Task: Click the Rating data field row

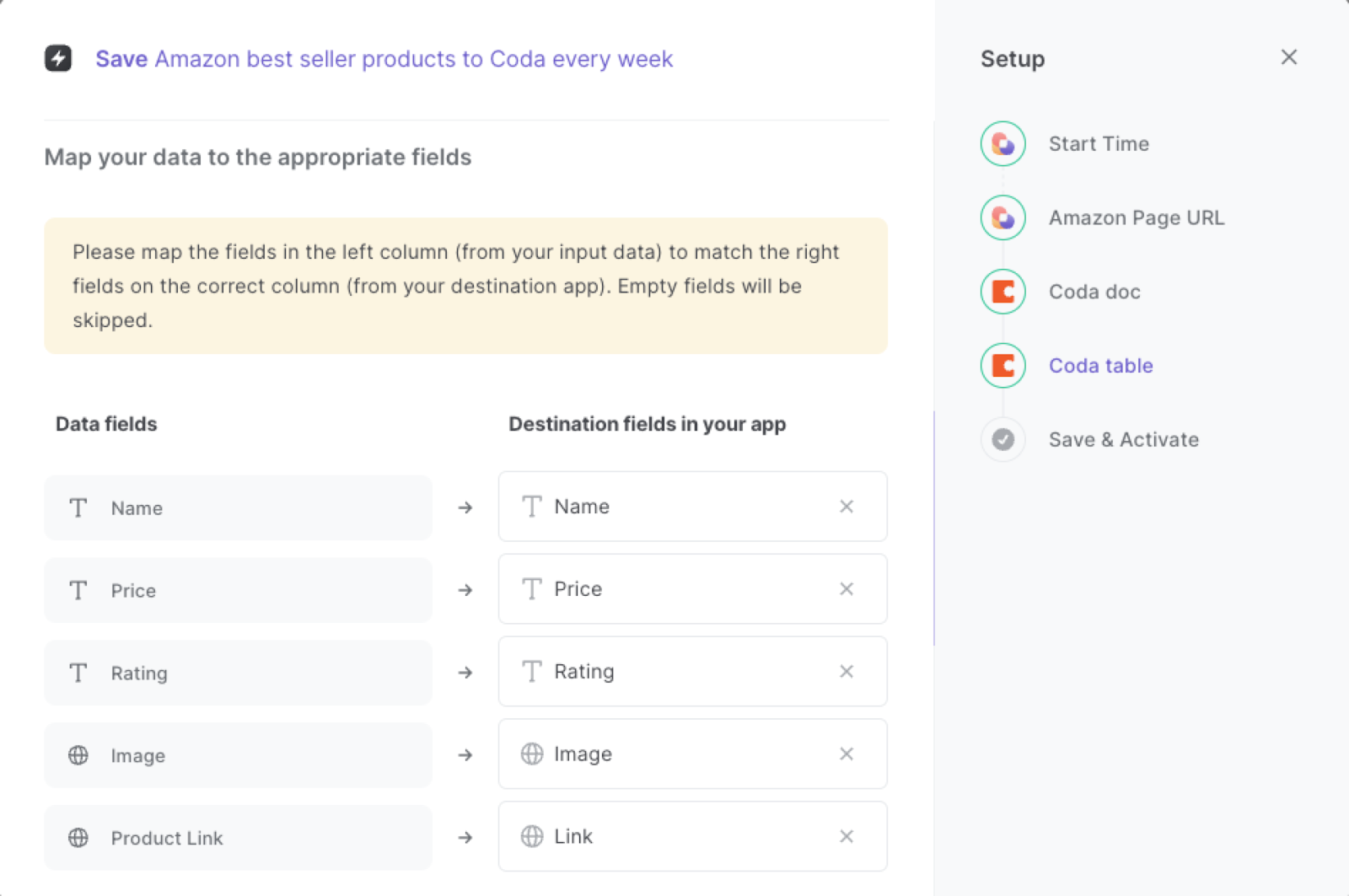Action: pyautogui.click(x=238, y=673)
